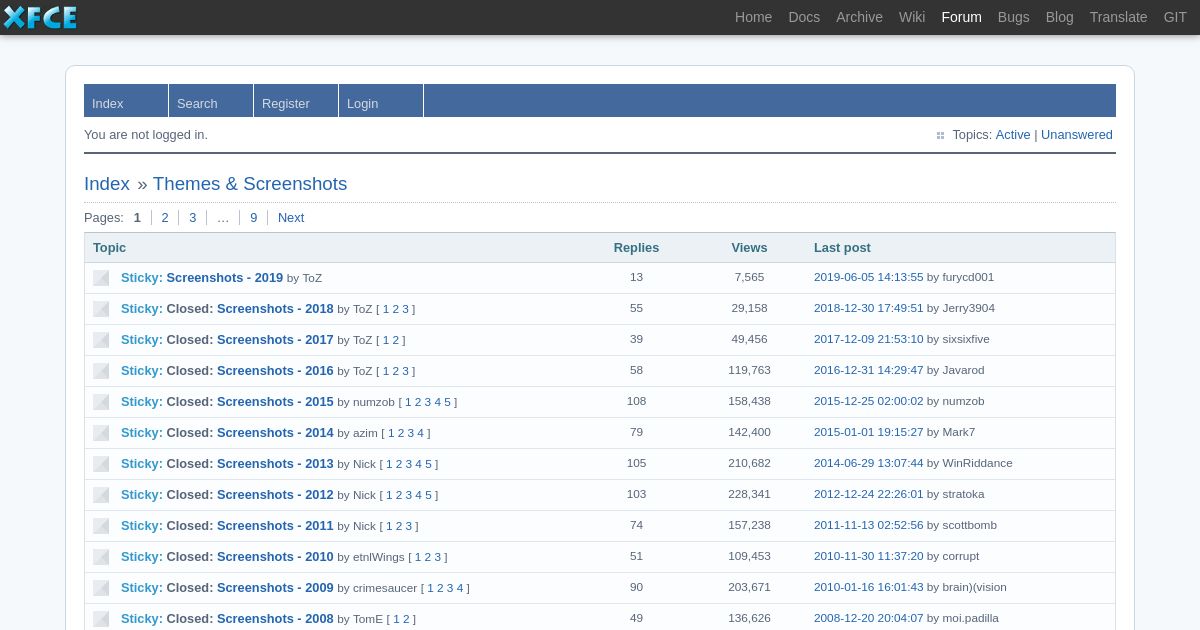The image size is (1200, 630).
Task: Click the topic icon beside Screenshots - 2011
Action: (x=101, y=526)
